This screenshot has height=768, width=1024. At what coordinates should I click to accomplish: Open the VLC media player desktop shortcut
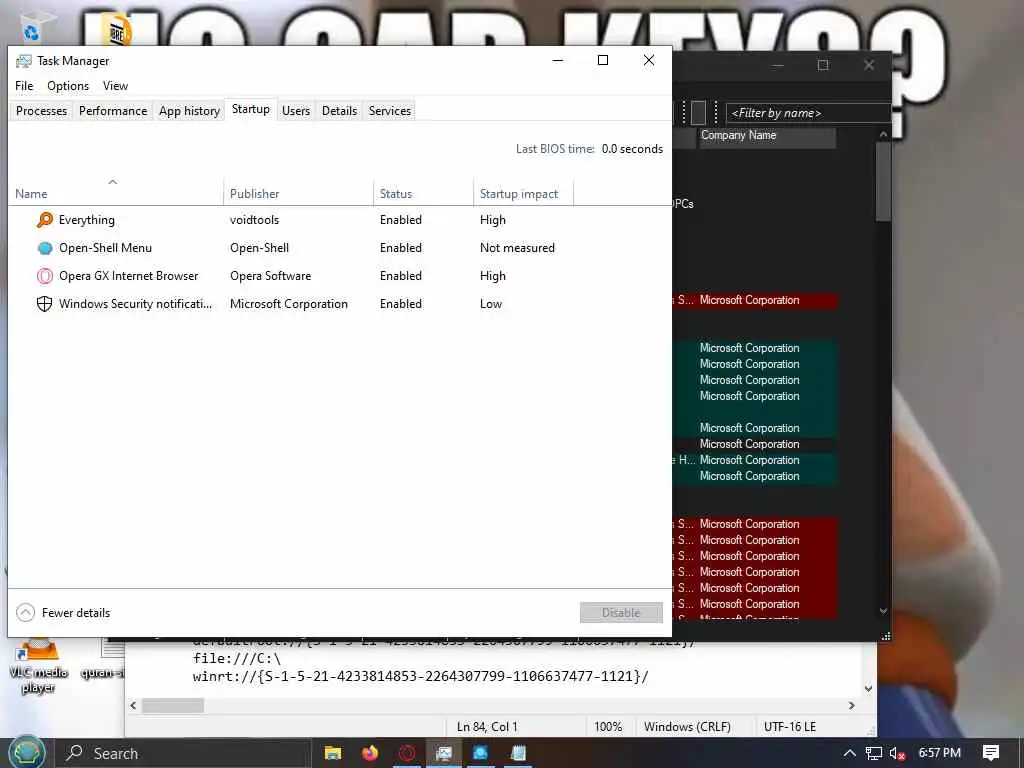[38, 666]
